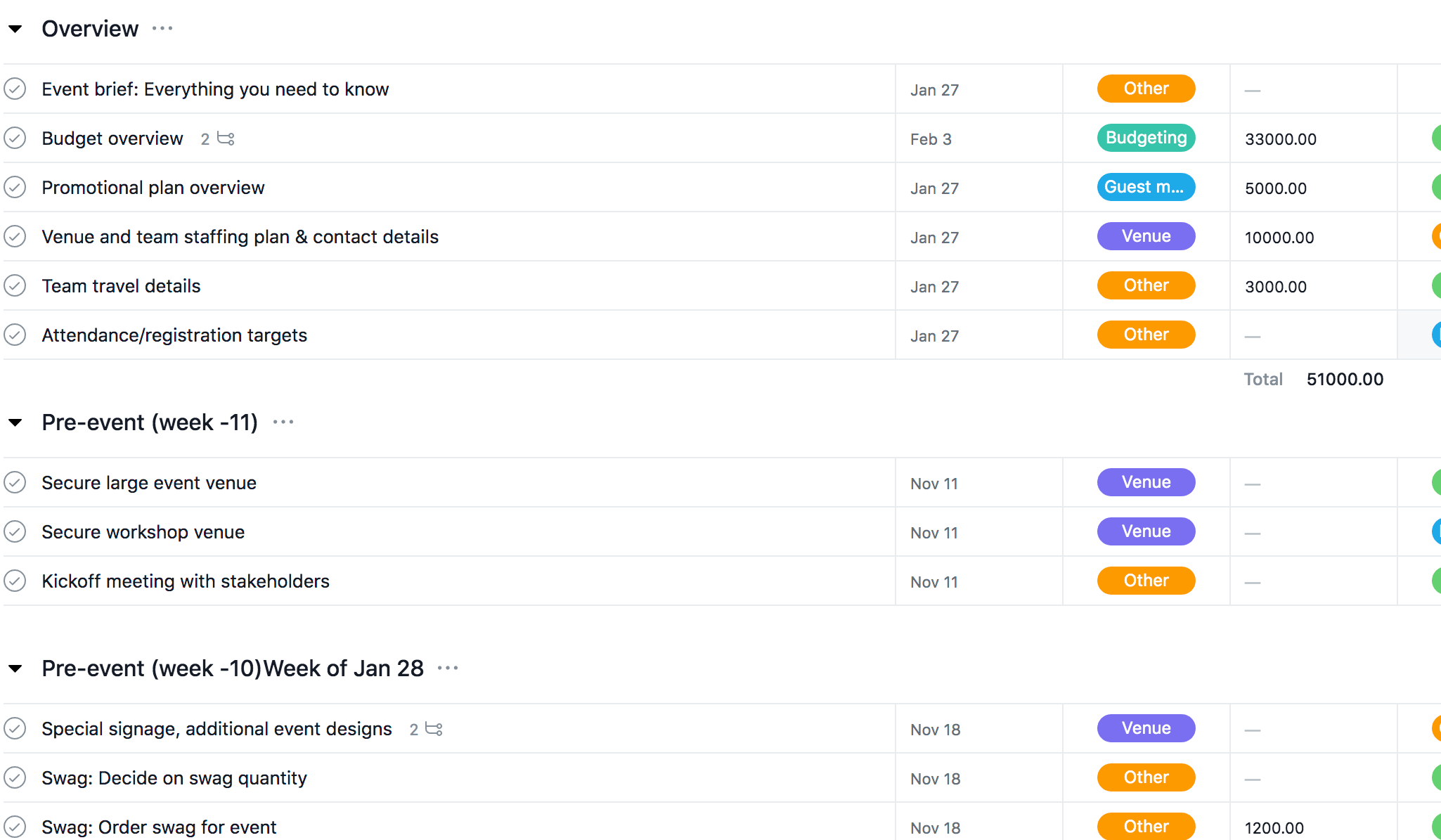Open Venue and team staffing plan task
1441x840 pixels.
click(x=240, y=237)
